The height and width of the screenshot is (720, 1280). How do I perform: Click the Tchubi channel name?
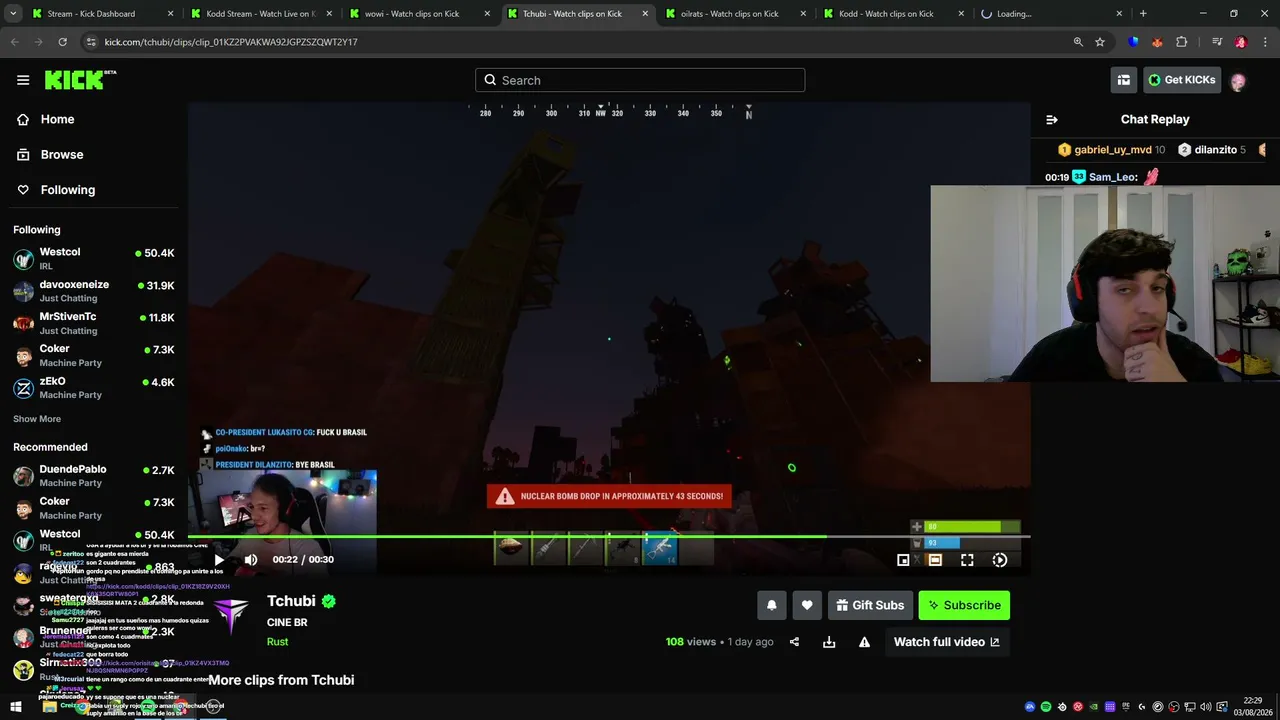(x=291, y=601)
